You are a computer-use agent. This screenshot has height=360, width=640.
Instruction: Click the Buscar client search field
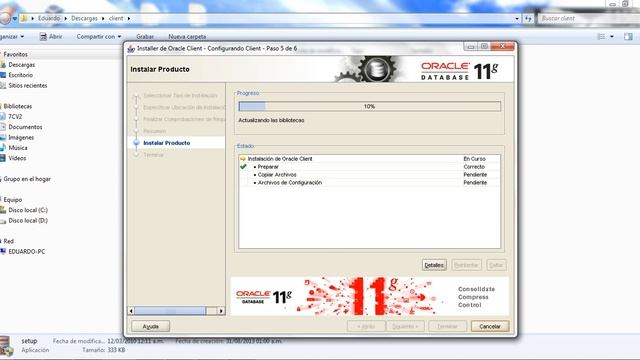pos(588,18)
